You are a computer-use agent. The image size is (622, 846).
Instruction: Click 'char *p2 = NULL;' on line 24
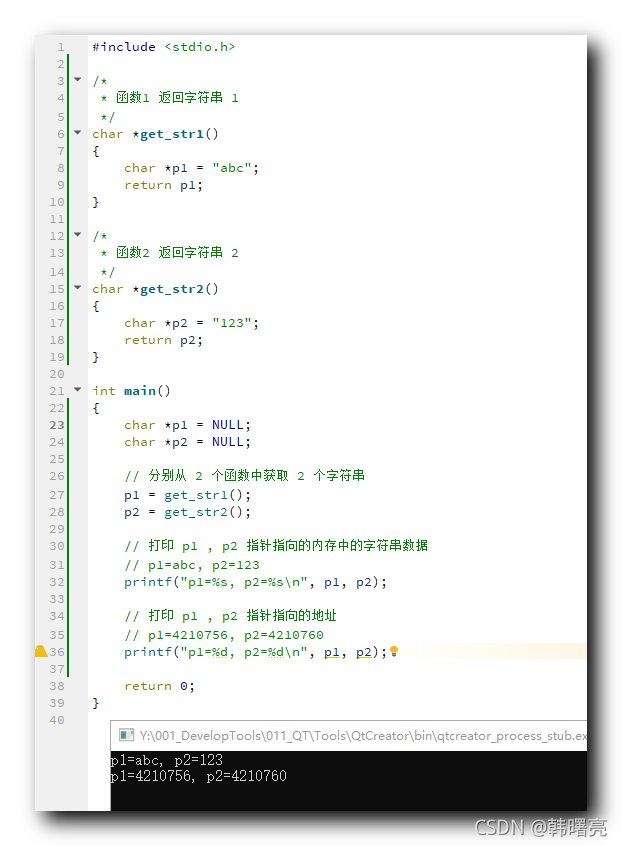187,442
